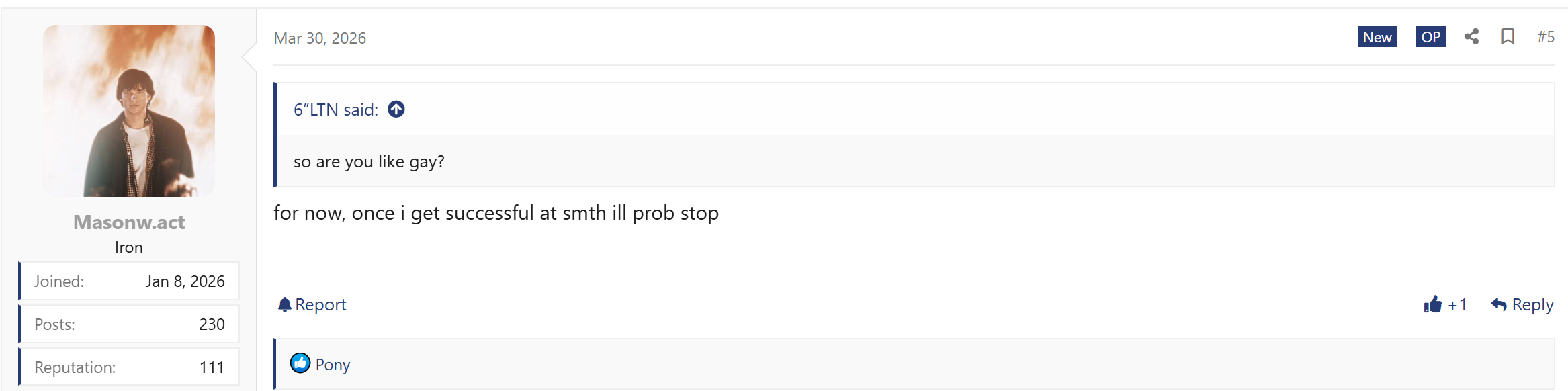Click the New badge on the post
This screenshot has width=1568, height=391.
pyautogui.click(x=1377, y=37)
